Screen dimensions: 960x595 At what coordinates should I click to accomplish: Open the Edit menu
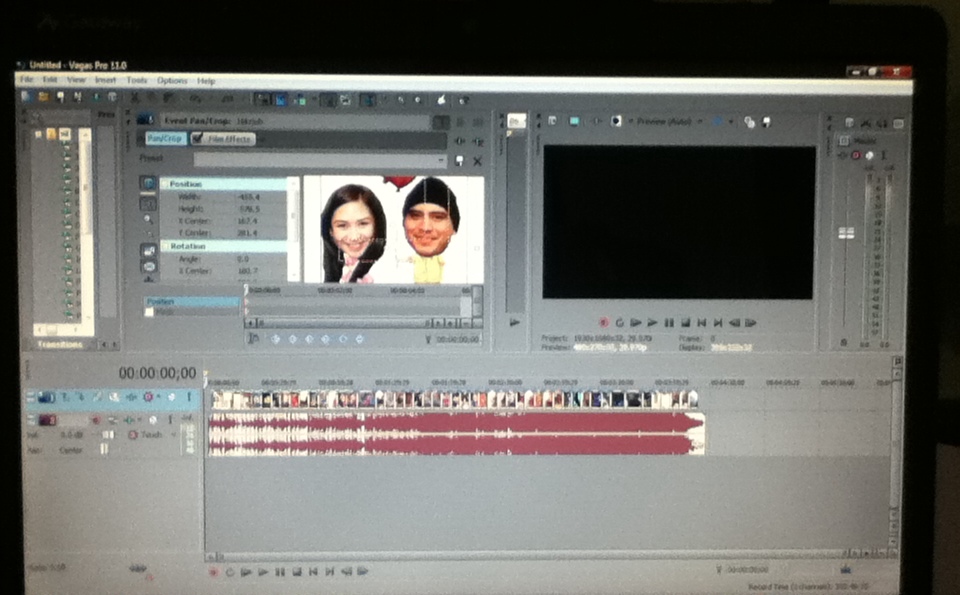pos(50,80)
